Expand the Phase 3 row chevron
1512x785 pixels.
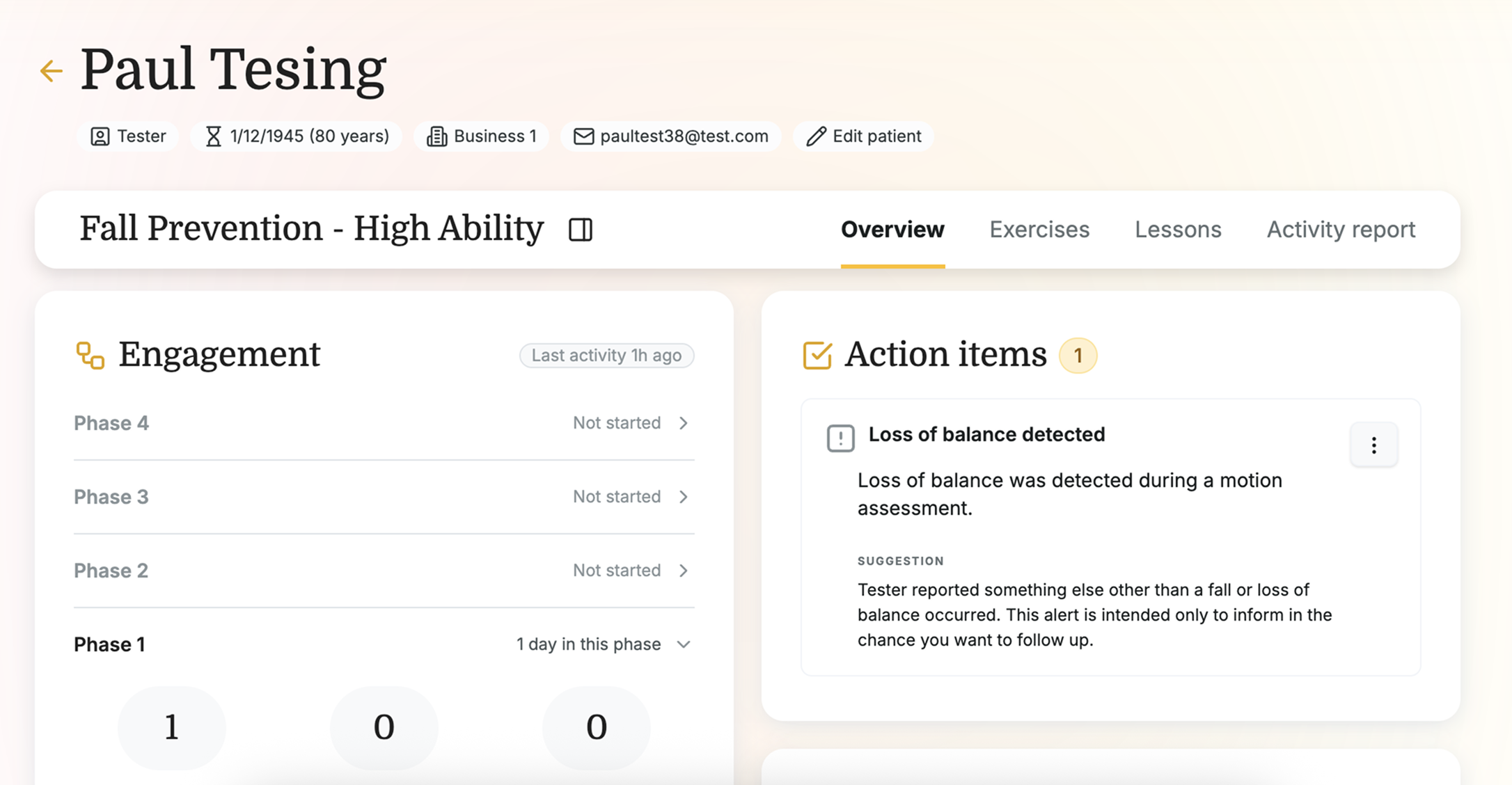pyautogui.click(x=684, y=497)
